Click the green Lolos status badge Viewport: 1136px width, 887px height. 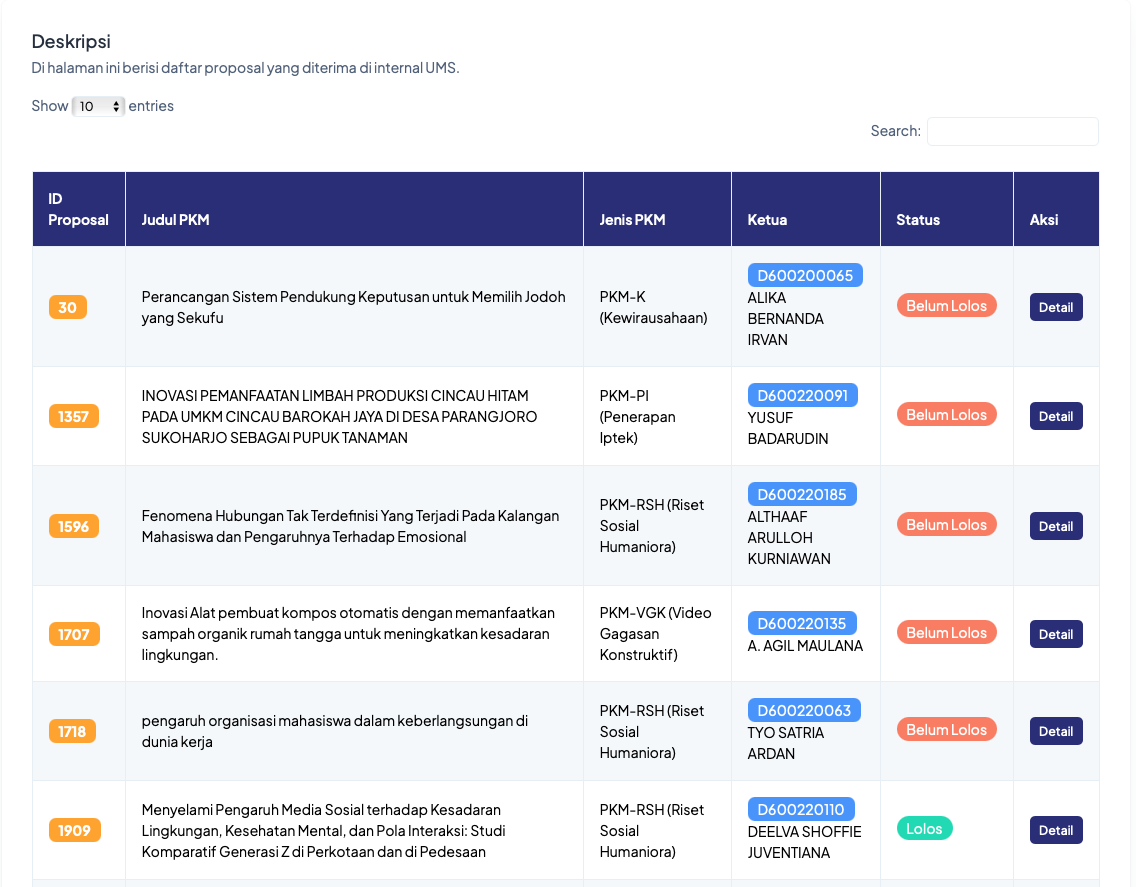924,828
